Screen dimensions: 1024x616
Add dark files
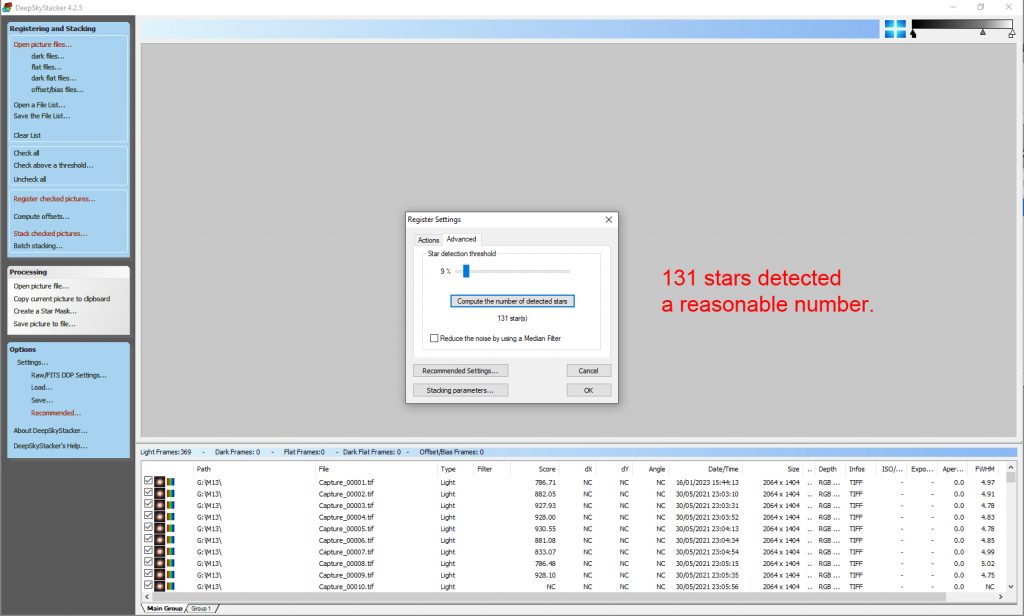click(48, 56)
